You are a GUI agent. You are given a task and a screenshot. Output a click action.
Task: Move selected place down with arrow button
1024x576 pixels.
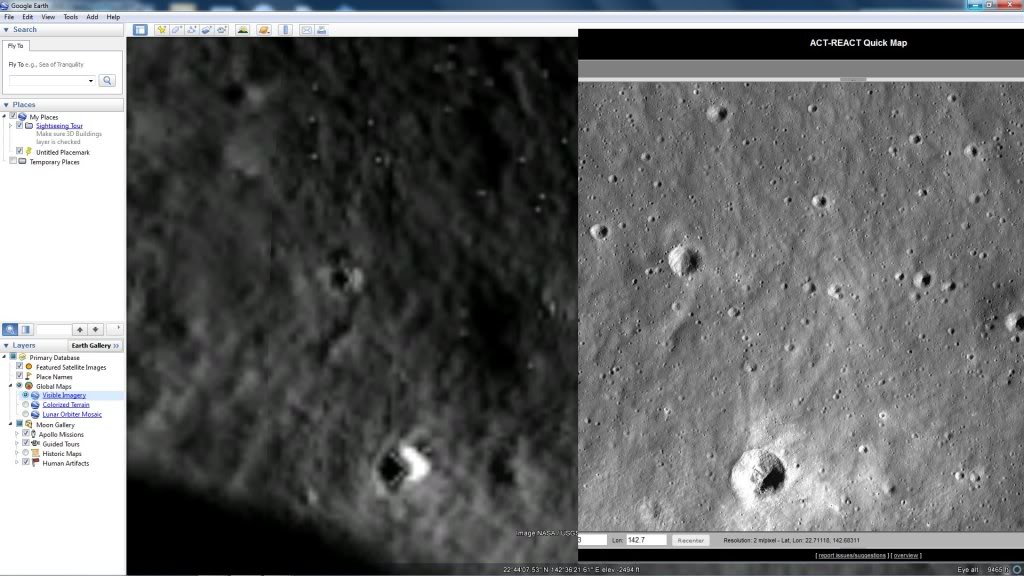(95, 329)
